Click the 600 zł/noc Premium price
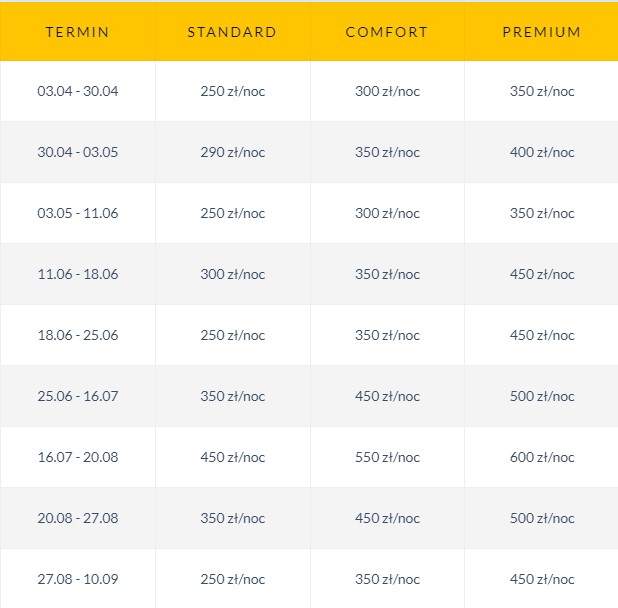 [x=542, y=457]
